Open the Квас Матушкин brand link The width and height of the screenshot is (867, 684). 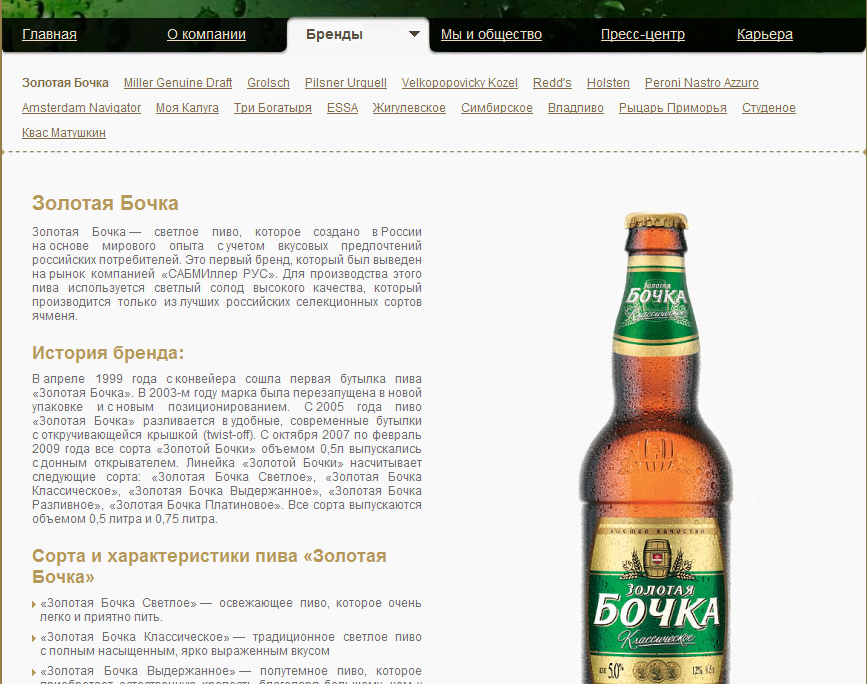click(x=64, y=133)
